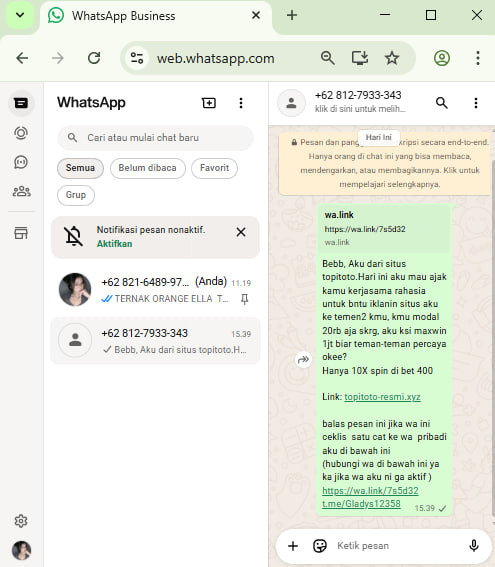Screen dimensions: 495x567
Task: Reload the page
Action: (94, 58)
